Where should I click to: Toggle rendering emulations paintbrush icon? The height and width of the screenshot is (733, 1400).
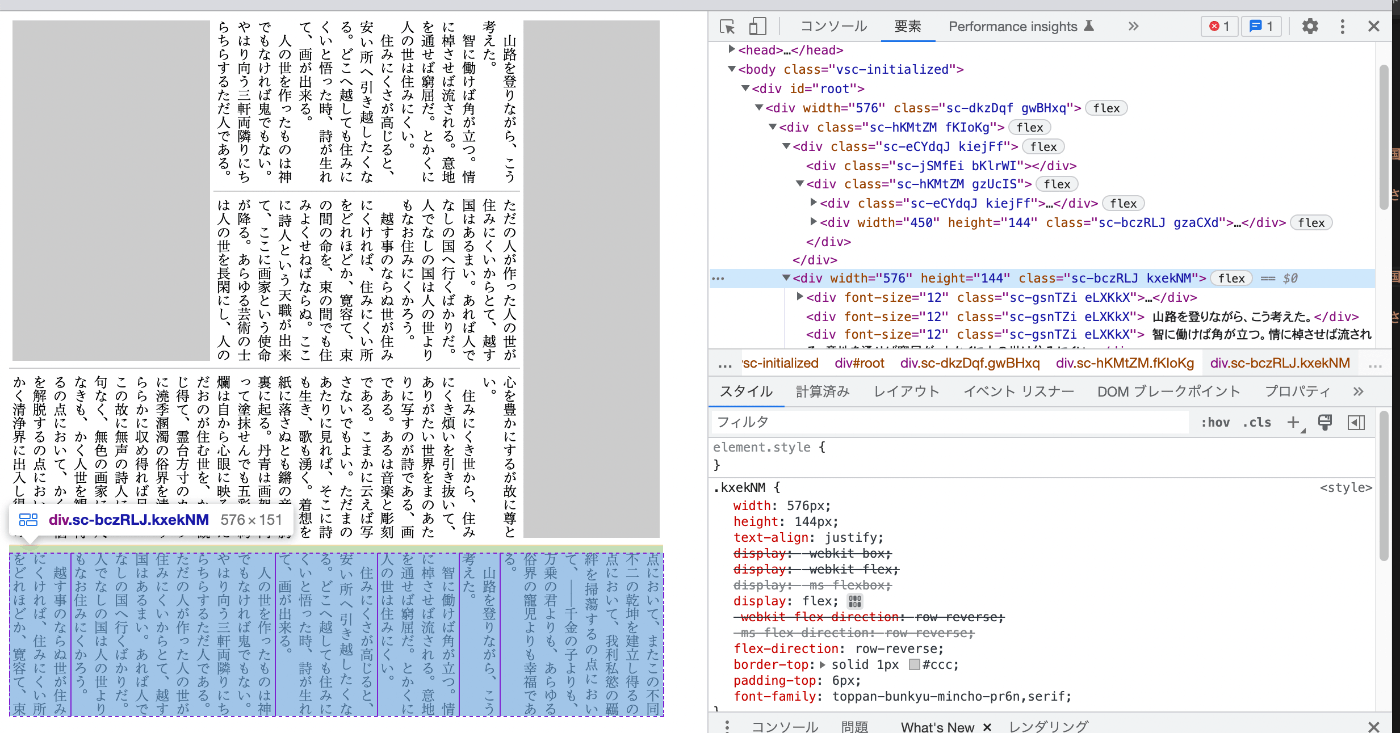(x=1325, y=422)
